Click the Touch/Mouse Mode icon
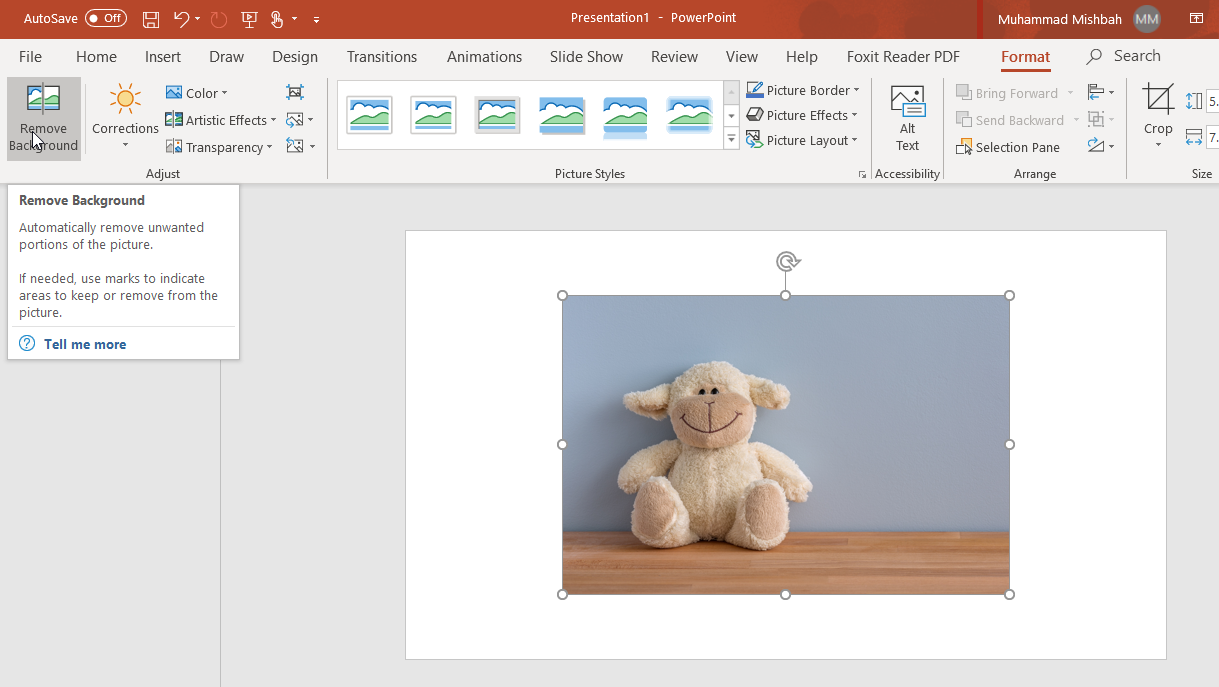 pos(278,18)
